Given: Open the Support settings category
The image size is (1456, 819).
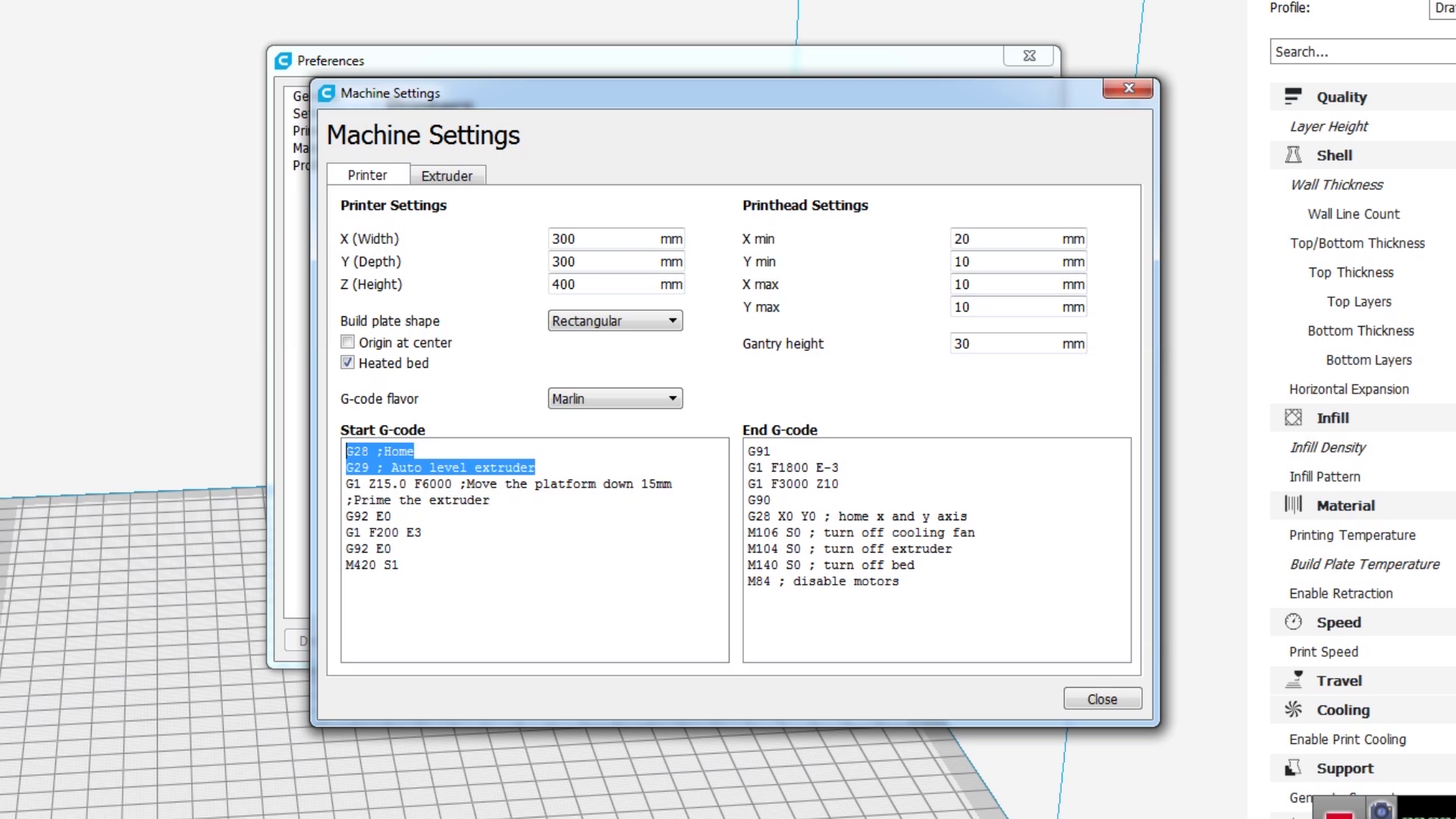Looking at the screenshot, I should pyautogui.click(x=1346, y=767).
